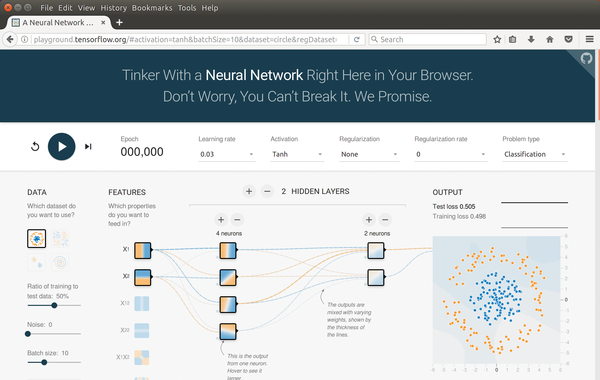Screen dimensions: 600x380
Task: Adjust the training to test ratio slider
Action: pos(54,305)
